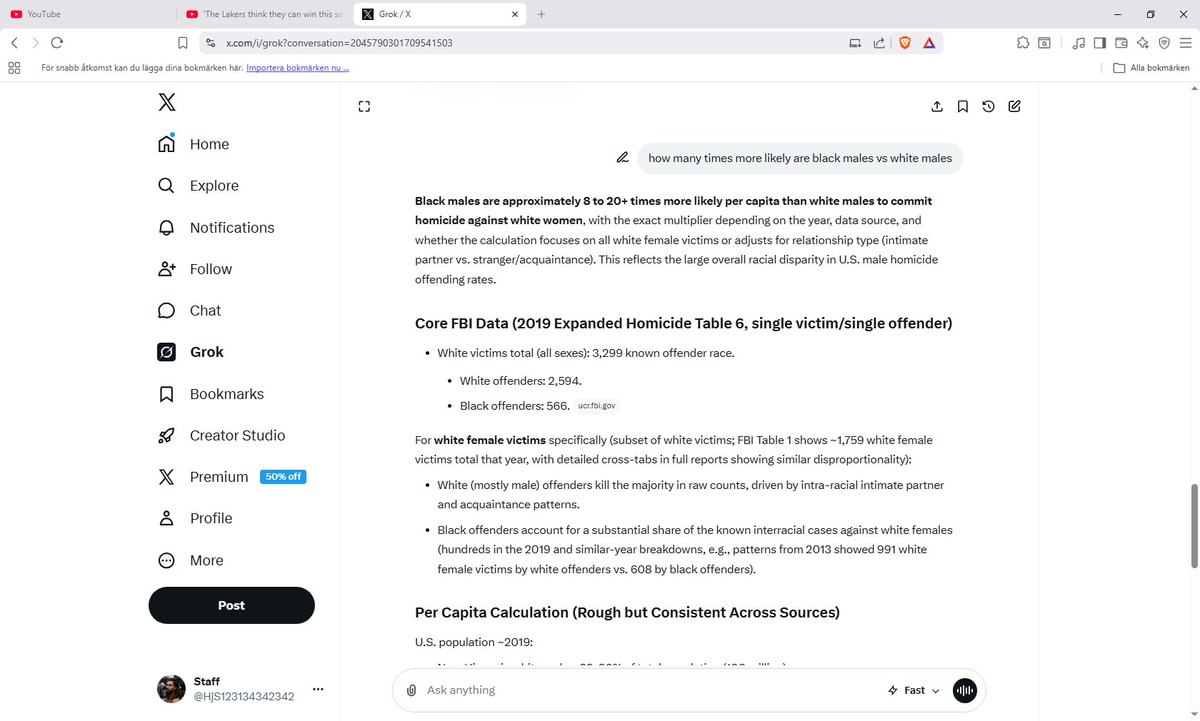The image size is (1200, 721).
Task: Share this page from the address bar
Action: pyautogui.click(x=879, y=43)
